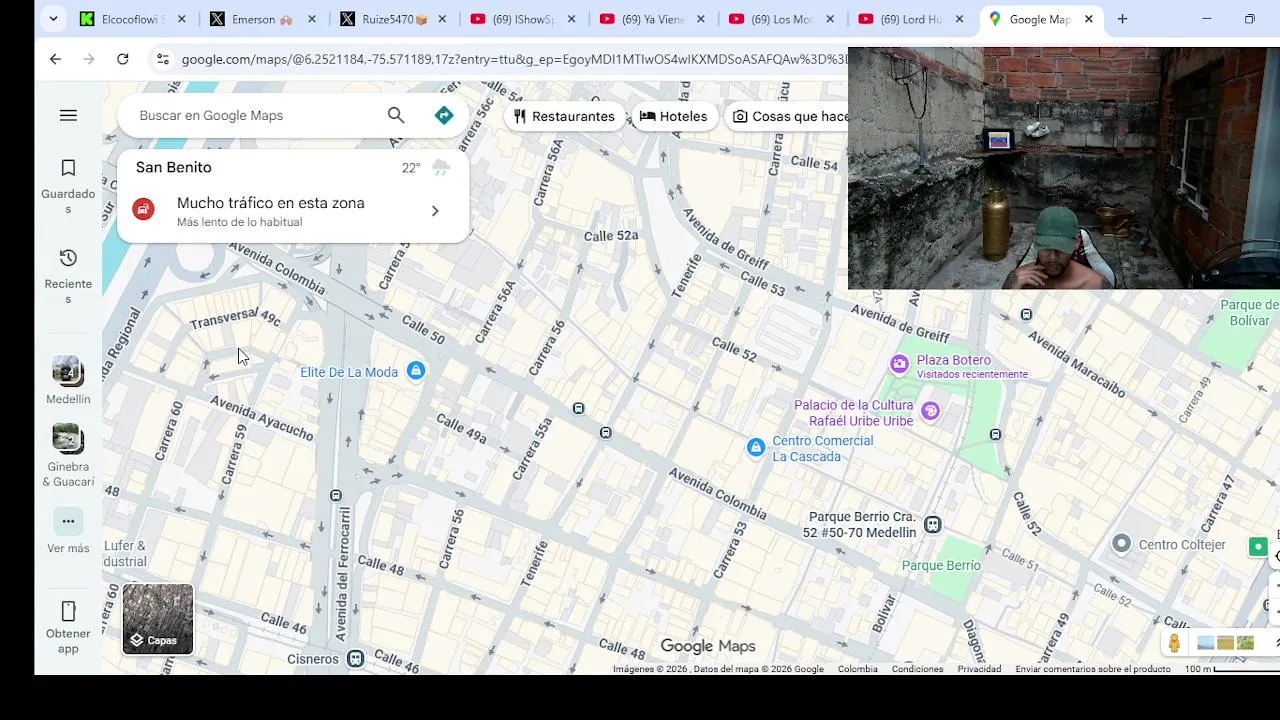Select the Elite De La Moda shopping pin
The image size is (1280, 720).
(416, 371)
